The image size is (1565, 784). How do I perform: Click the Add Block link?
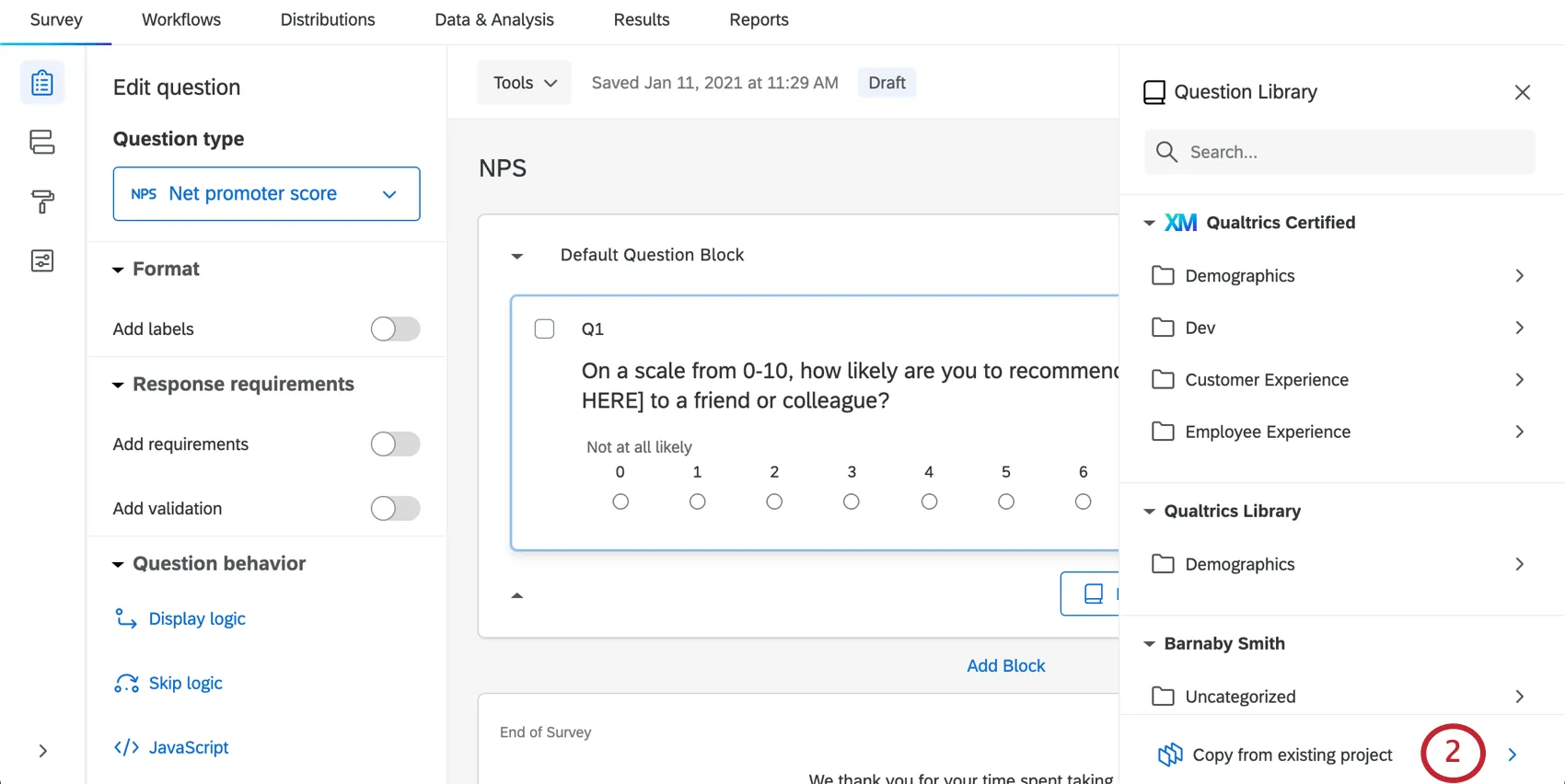(x=1005, y=665)
